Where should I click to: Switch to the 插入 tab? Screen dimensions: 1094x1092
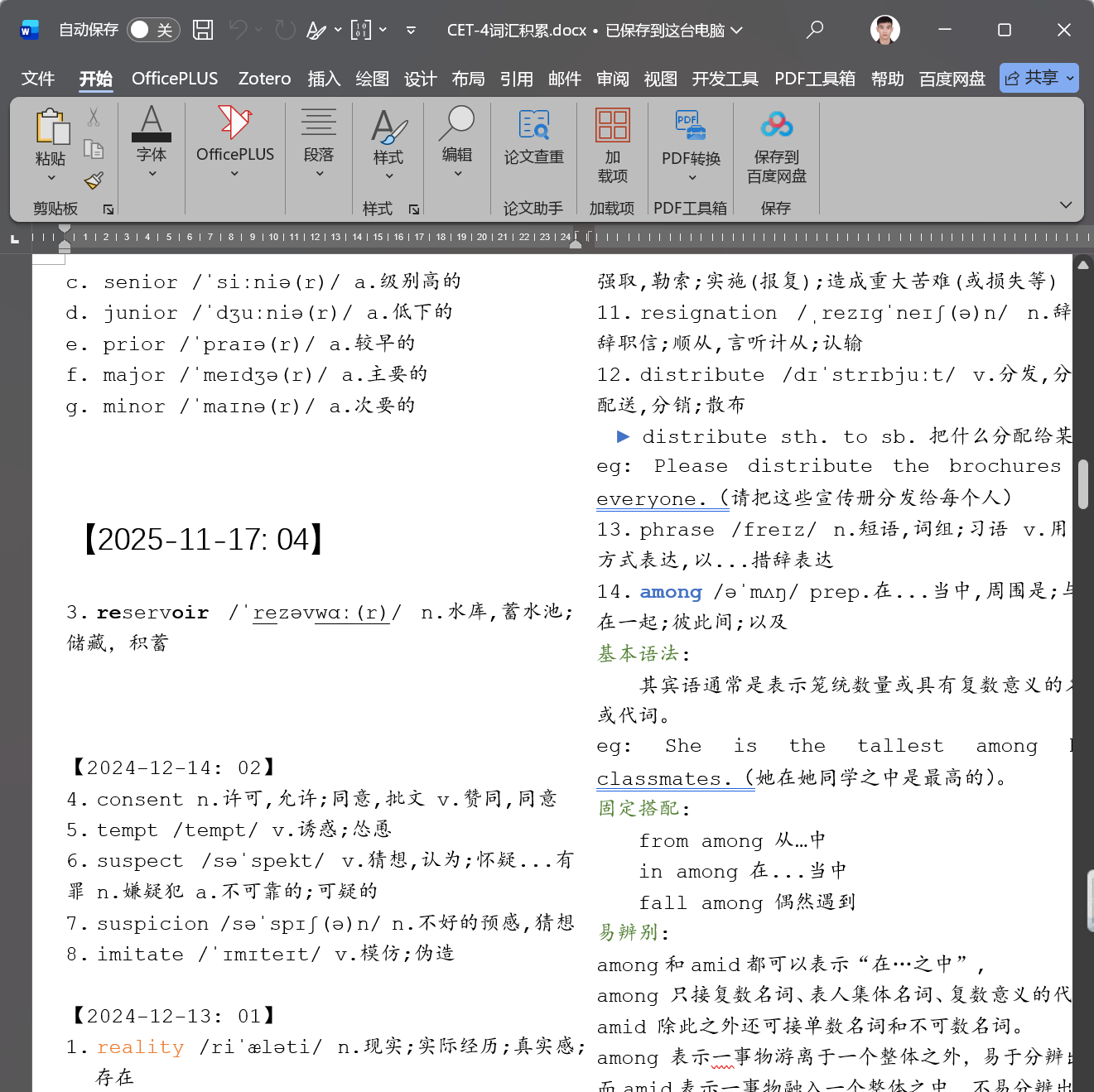click(324, 79)
